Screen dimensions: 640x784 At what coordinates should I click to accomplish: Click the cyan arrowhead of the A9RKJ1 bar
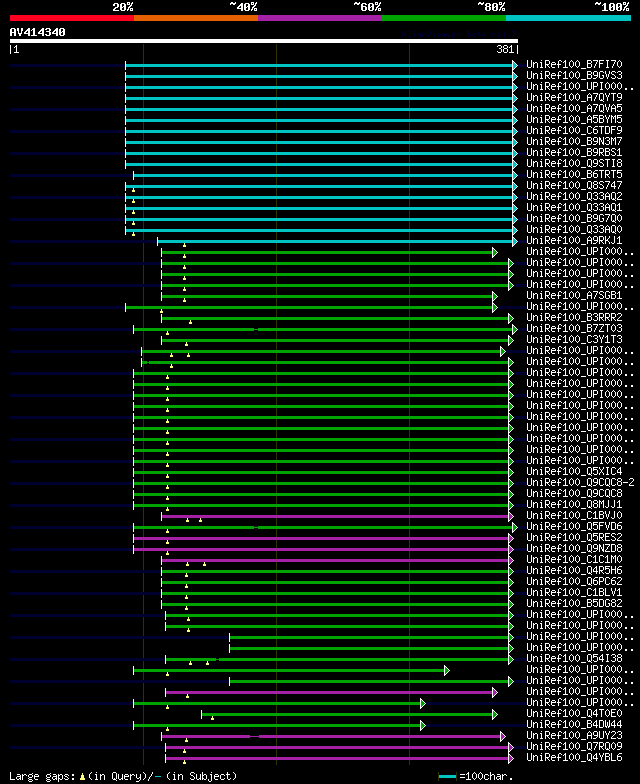515,242
